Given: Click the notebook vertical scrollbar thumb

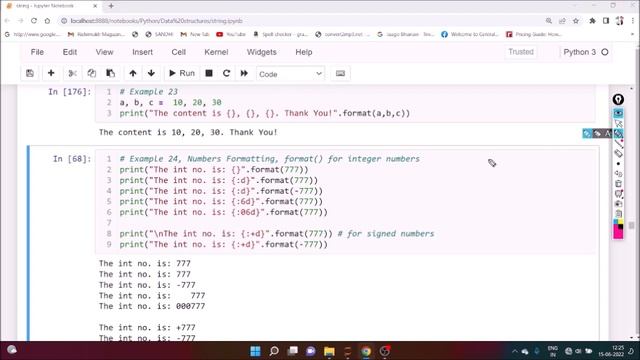Looking at the screenshot, I should pos(632,225).
